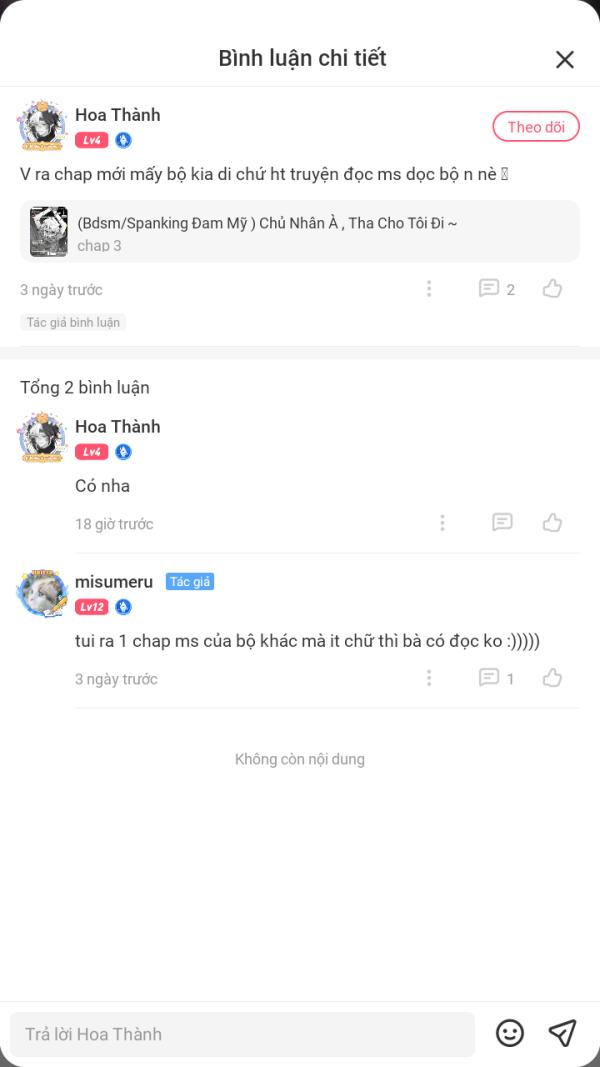Click the misumeru username

point(114,582)
